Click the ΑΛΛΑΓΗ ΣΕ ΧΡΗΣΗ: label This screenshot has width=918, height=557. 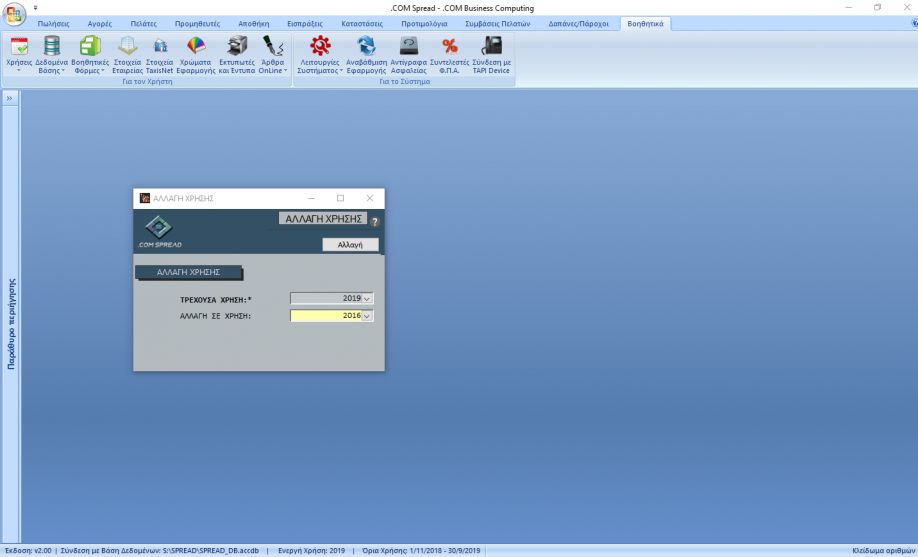click(215, 316)
